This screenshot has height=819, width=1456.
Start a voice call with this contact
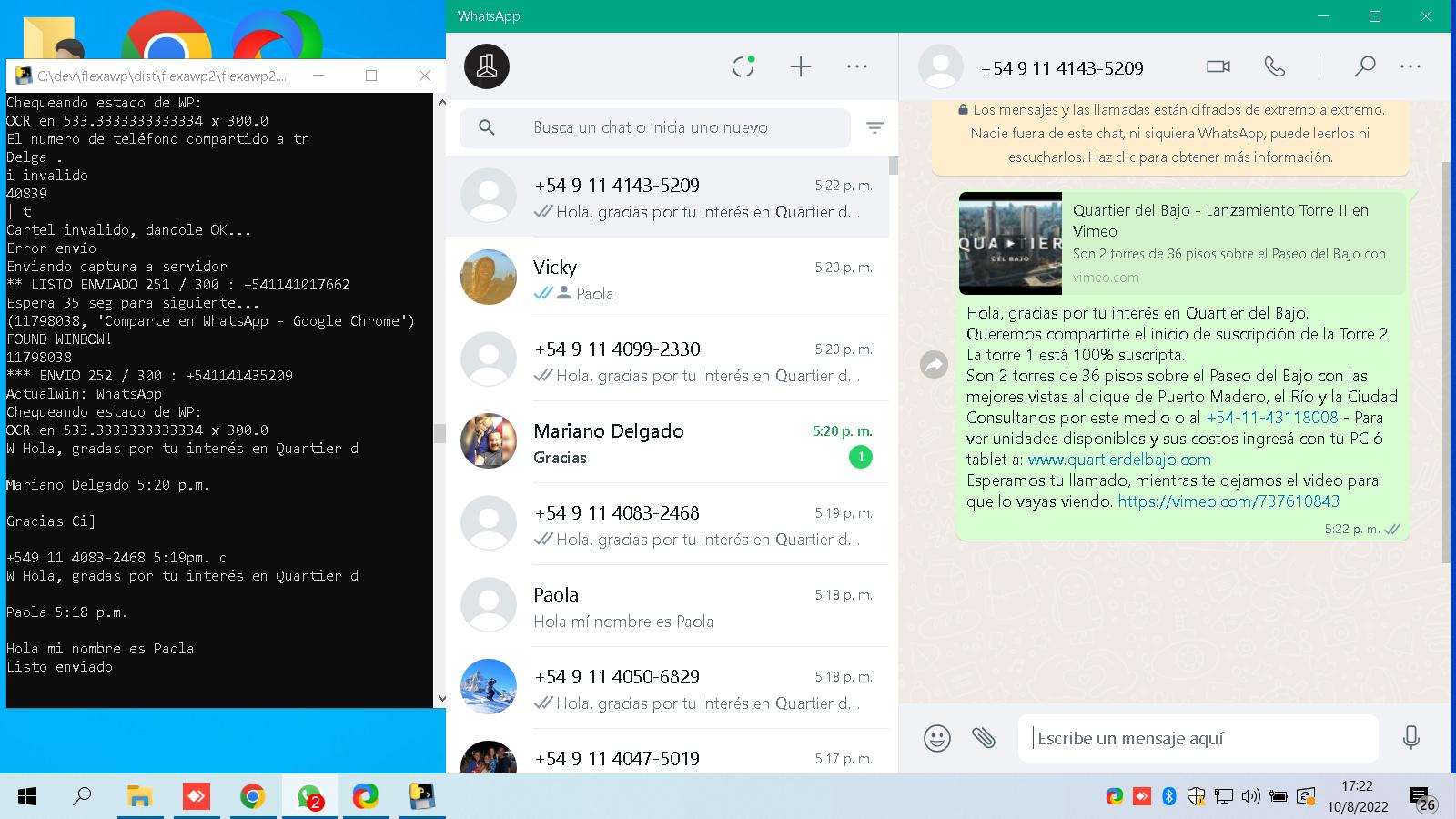[1275, 66]
